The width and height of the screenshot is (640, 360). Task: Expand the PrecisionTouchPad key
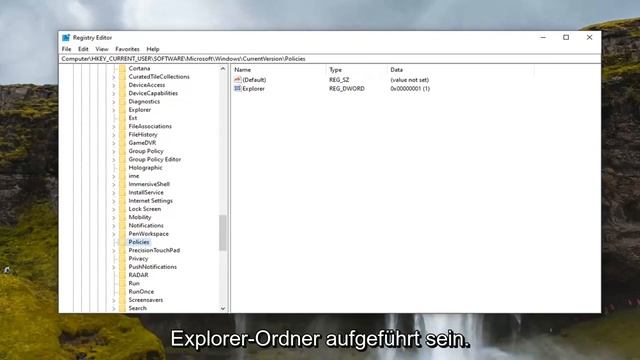coord(114,250)
